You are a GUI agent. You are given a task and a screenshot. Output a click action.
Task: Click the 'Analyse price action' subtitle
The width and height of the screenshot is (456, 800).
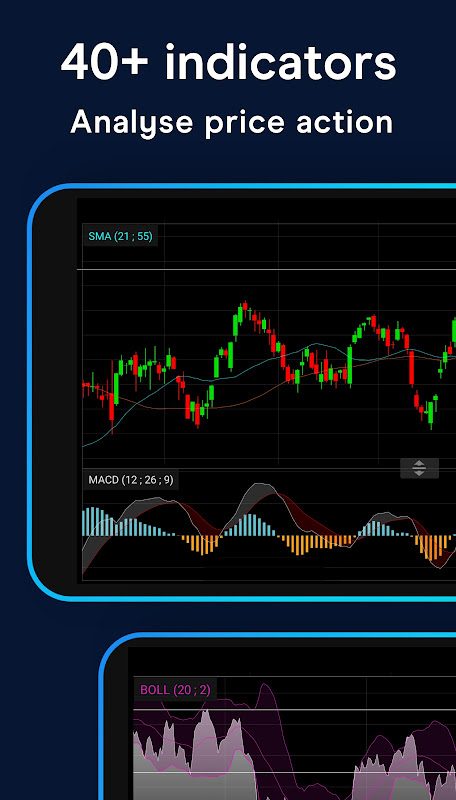pos(232,122)
